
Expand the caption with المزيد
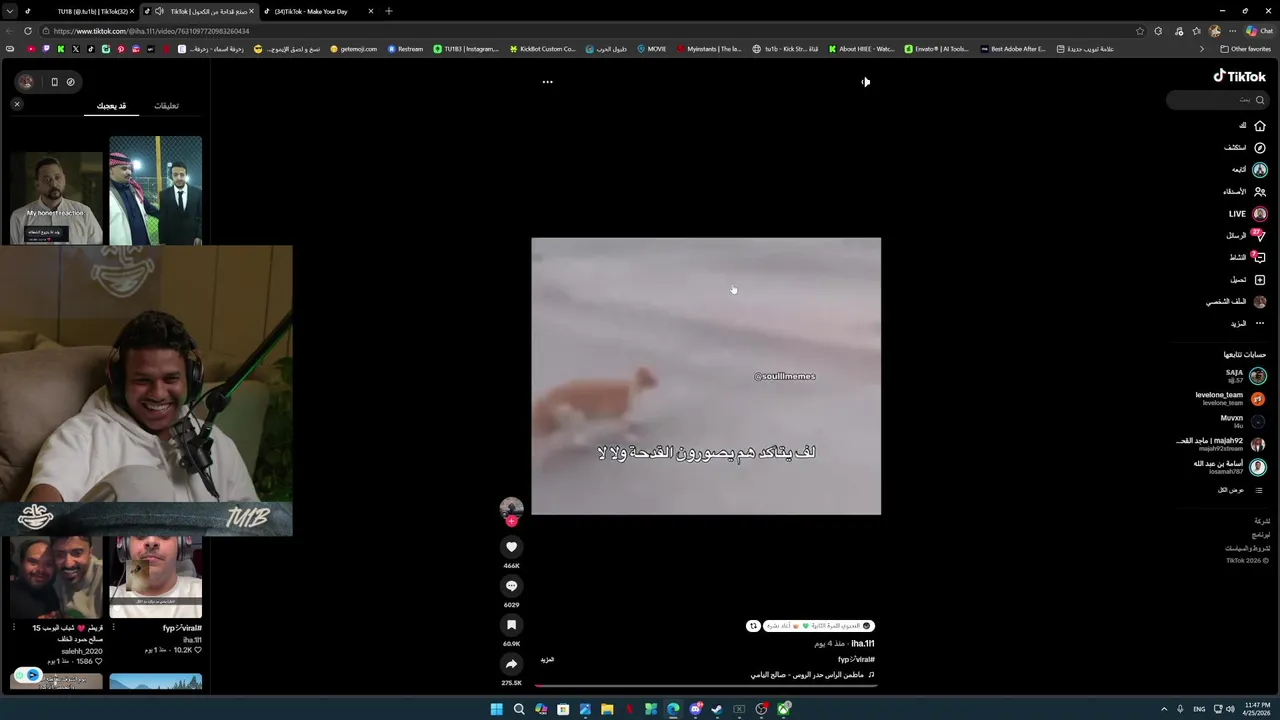pyautogui.click(x=547, y=660)
